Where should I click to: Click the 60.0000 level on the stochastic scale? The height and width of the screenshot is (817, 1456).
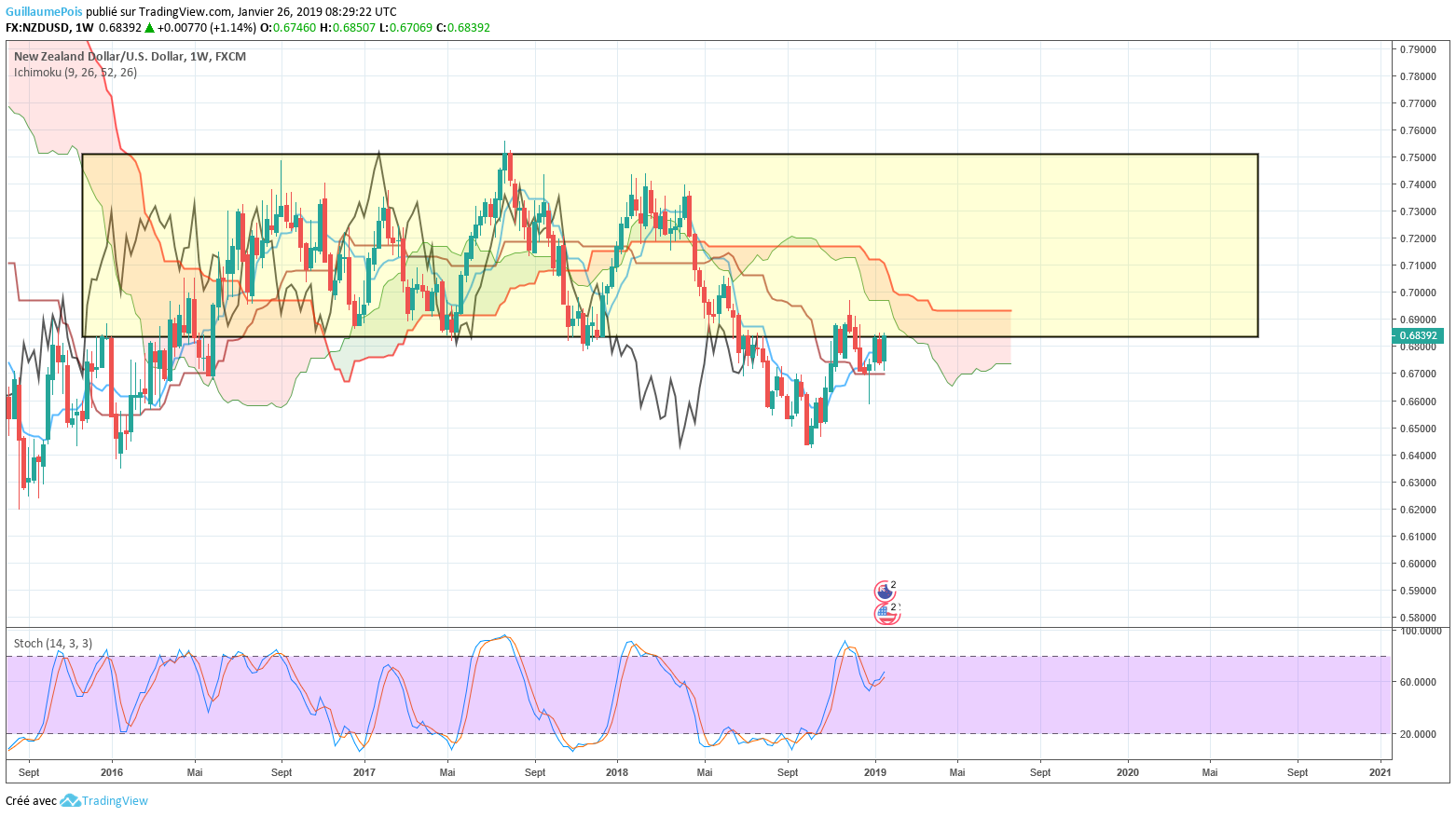click(1420, 682)
